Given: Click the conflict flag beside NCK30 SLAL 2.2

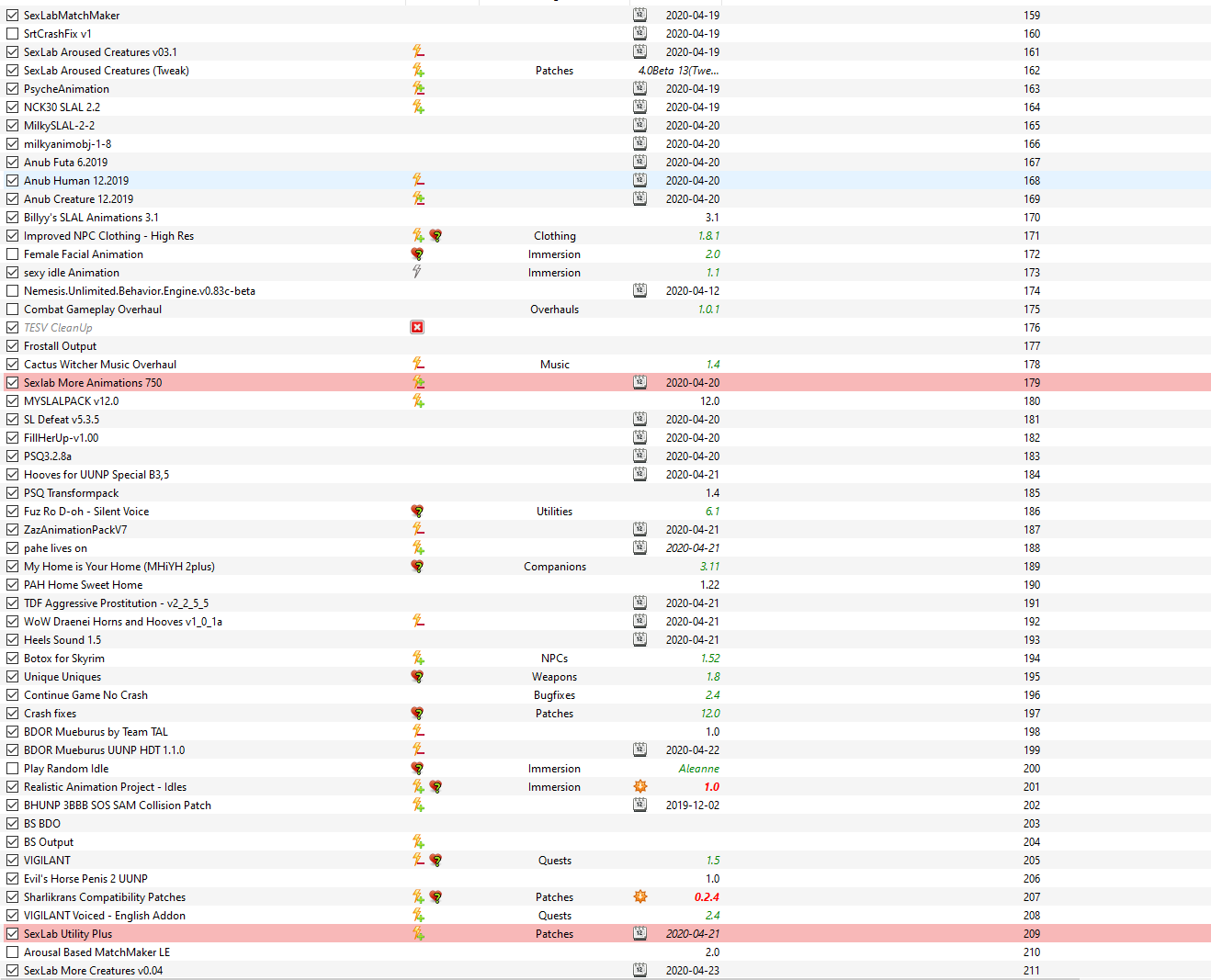Looking at the screenshot, I should (418, 107).
